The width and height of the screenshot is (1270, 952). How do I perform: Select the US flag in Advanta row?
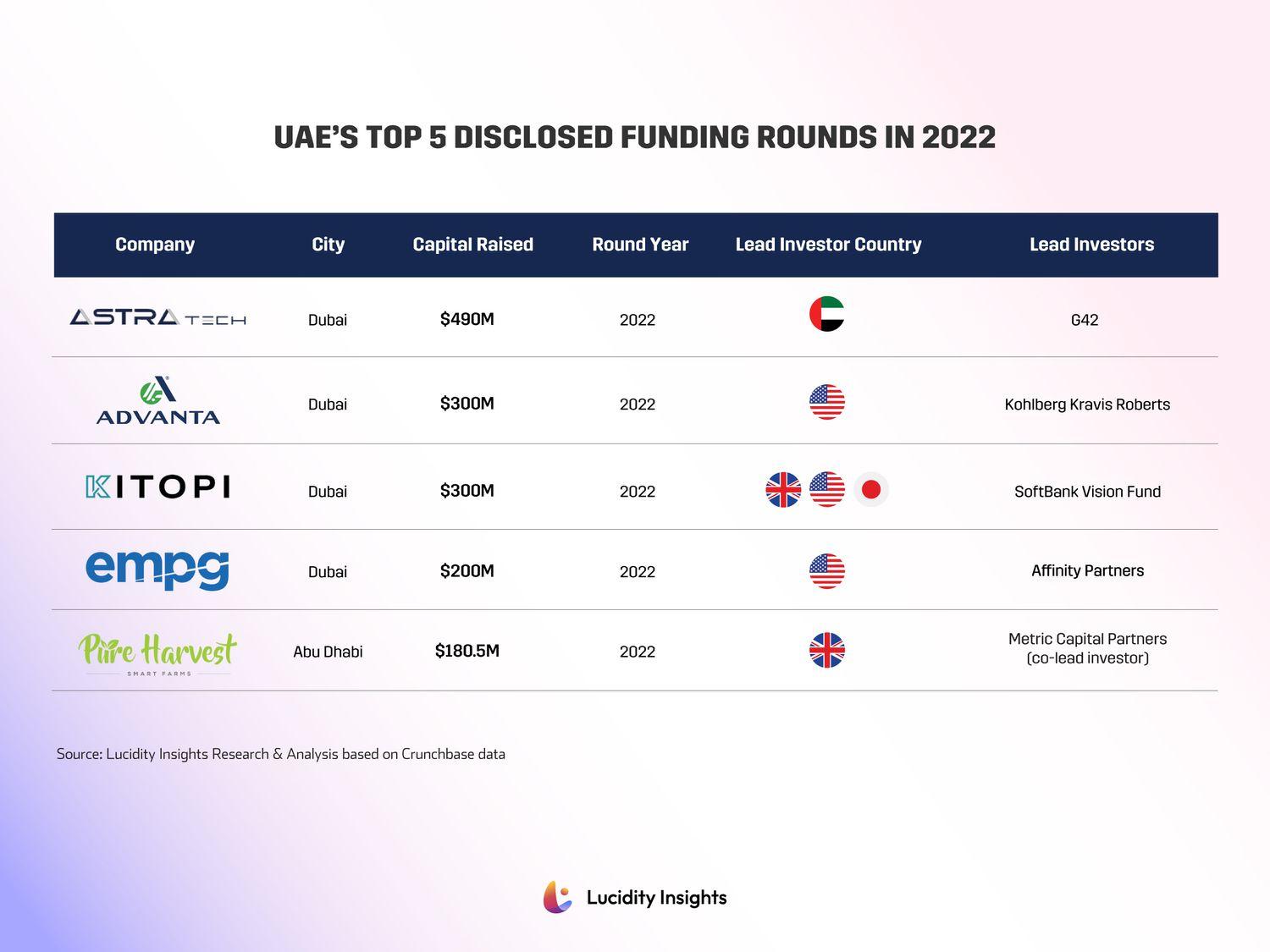tap(826, 402)
